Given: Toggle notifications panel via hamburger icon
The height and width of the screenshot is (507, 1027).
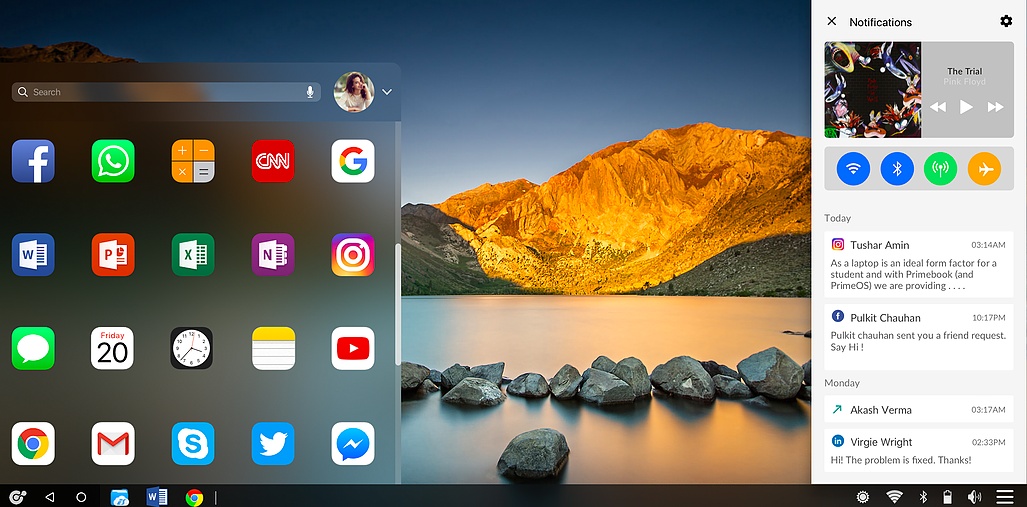Looking at the screenshot, I should pos(1005,497).
